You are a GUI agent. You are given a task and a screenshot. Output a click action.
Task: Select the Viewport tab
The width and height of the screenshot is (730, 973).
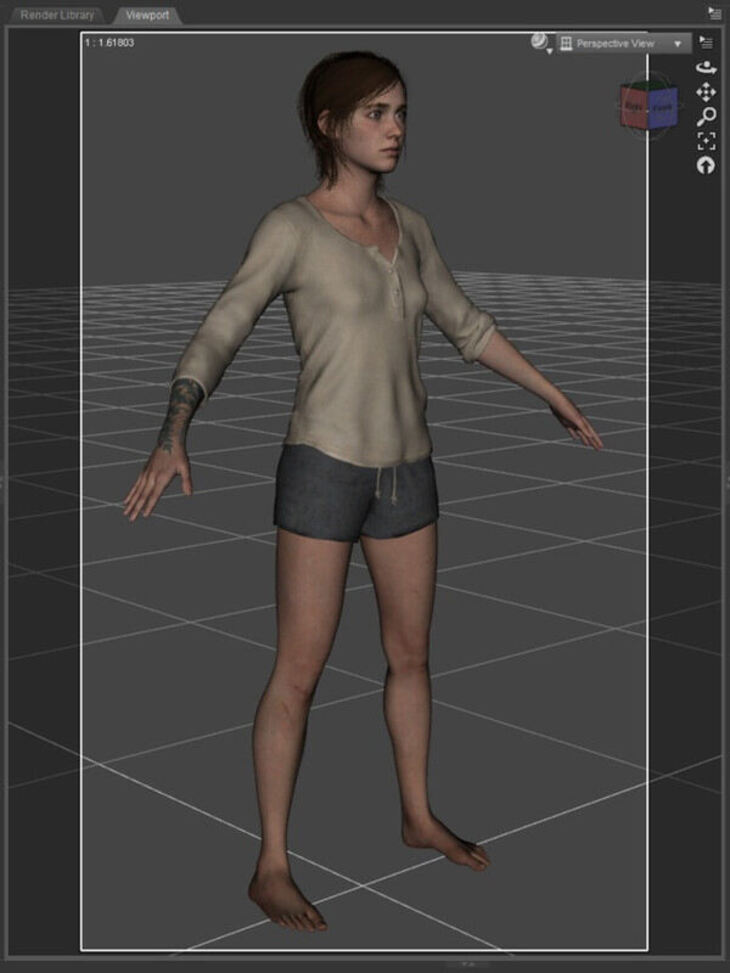point(147,15)
